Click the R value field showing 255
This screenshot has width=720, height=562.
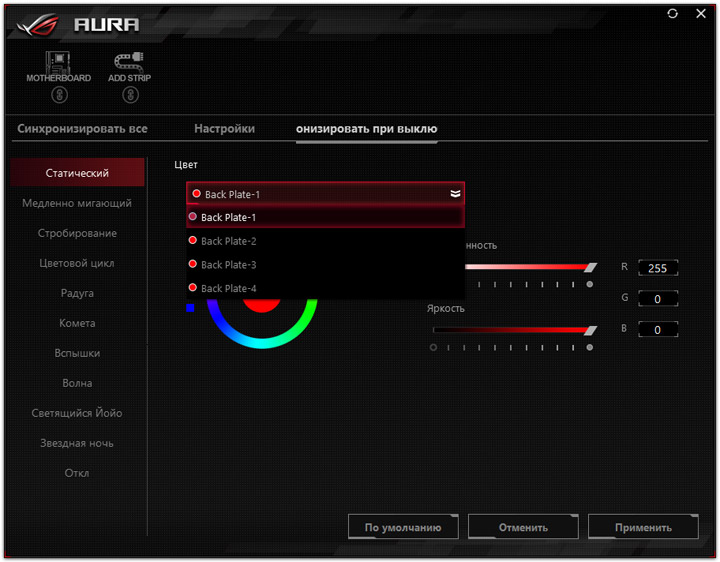pos(658,268)
